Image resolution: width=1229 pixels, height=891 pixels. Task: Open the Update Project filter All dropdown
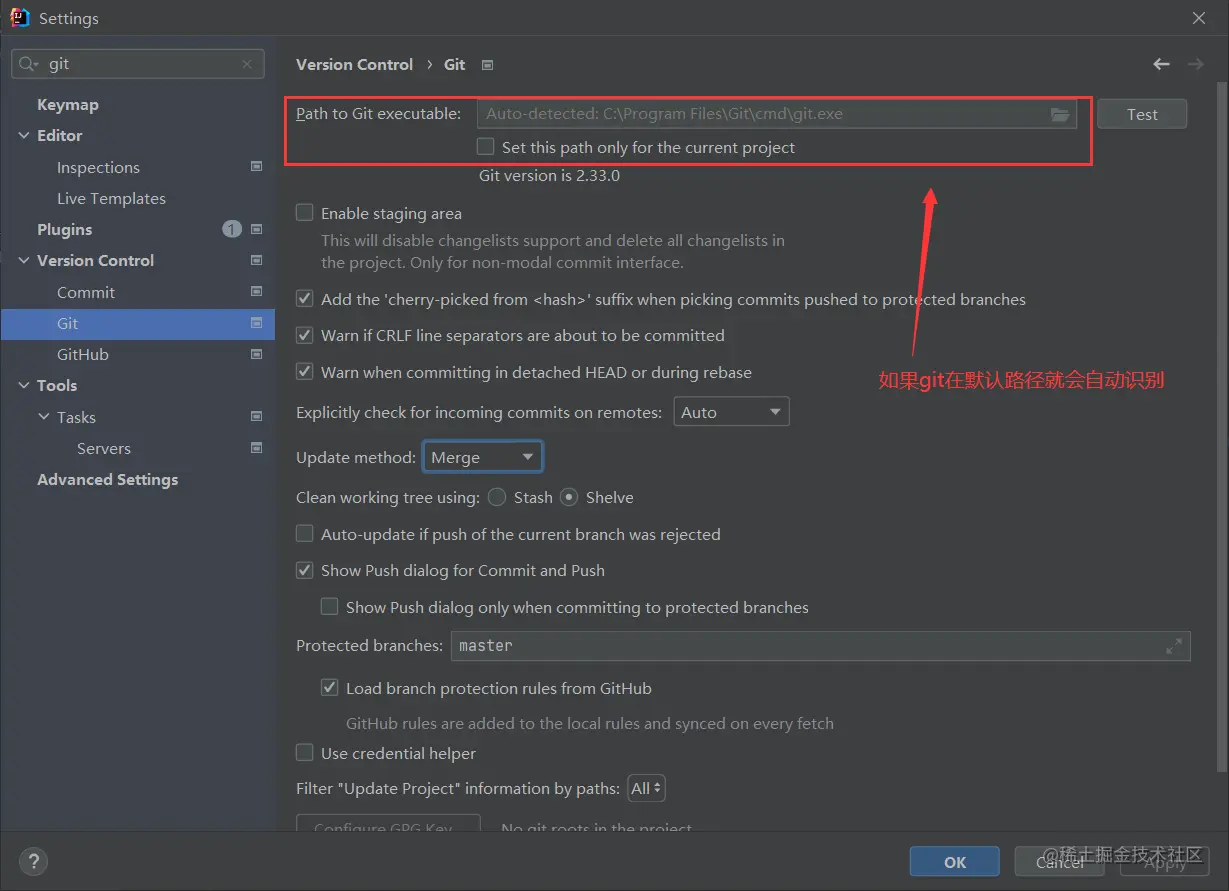[646, 788]
